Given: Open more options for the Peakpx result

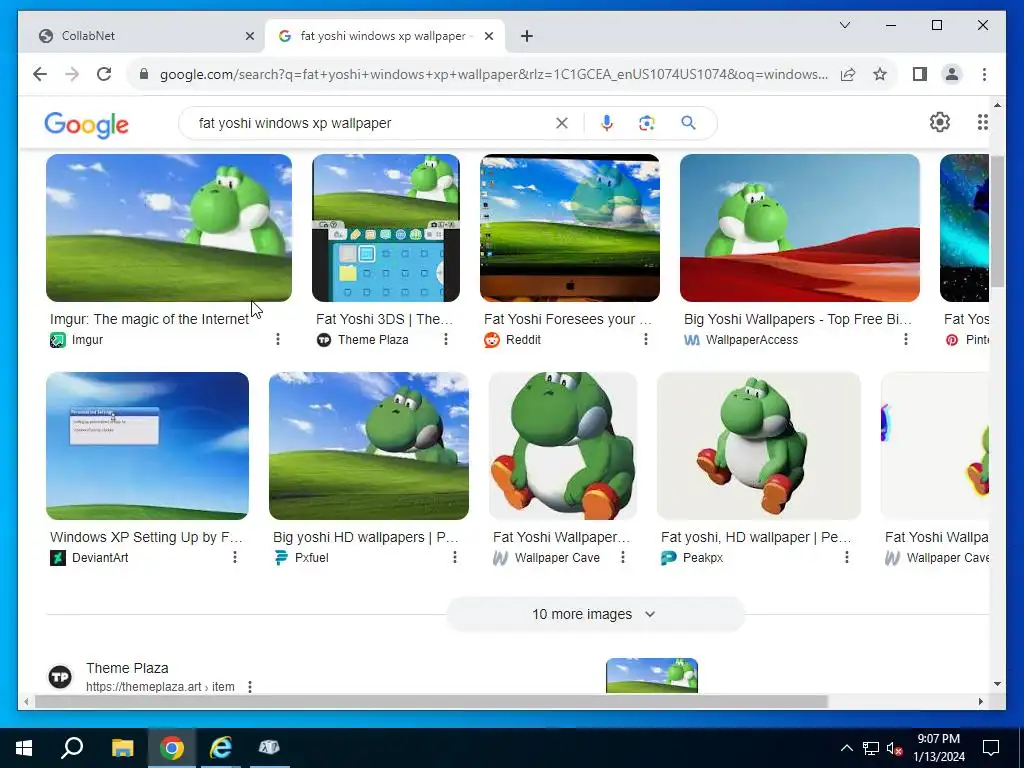Looking at the screenshot, I should click(846, 557).
